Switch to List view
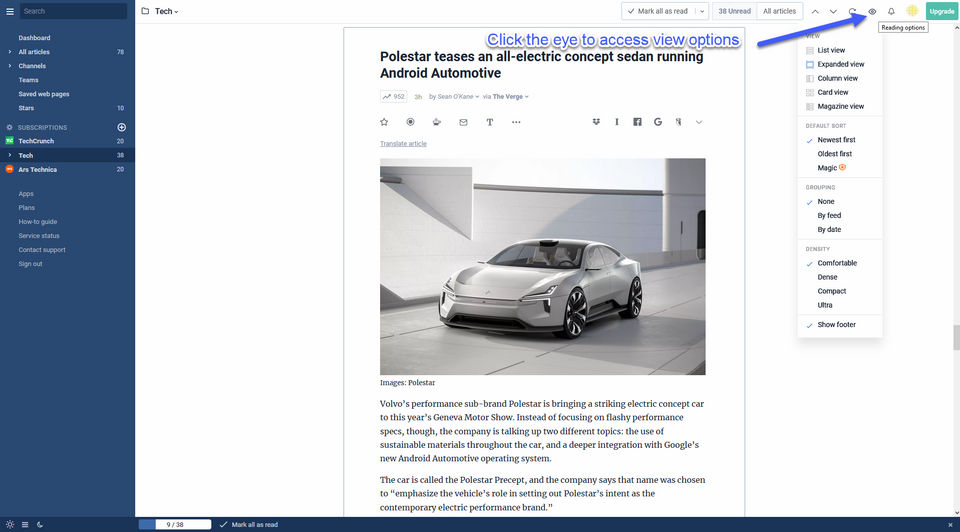The width and height of the screenshot is (960, 532). (x=831, y=50)
